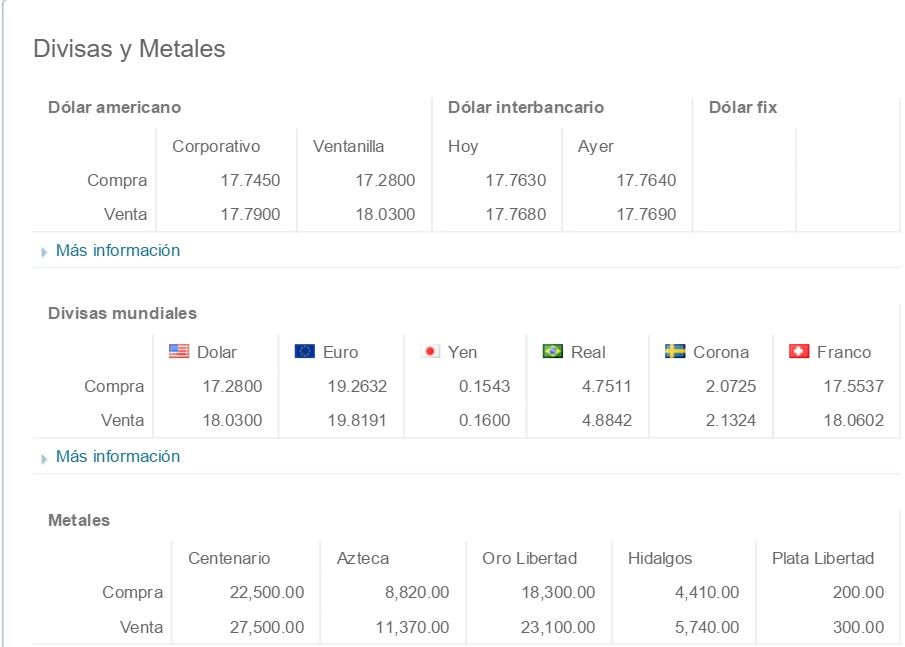Select the Brazil flag icon next to Real
Screen dimensions: 905x647
(x=553, y=352)
